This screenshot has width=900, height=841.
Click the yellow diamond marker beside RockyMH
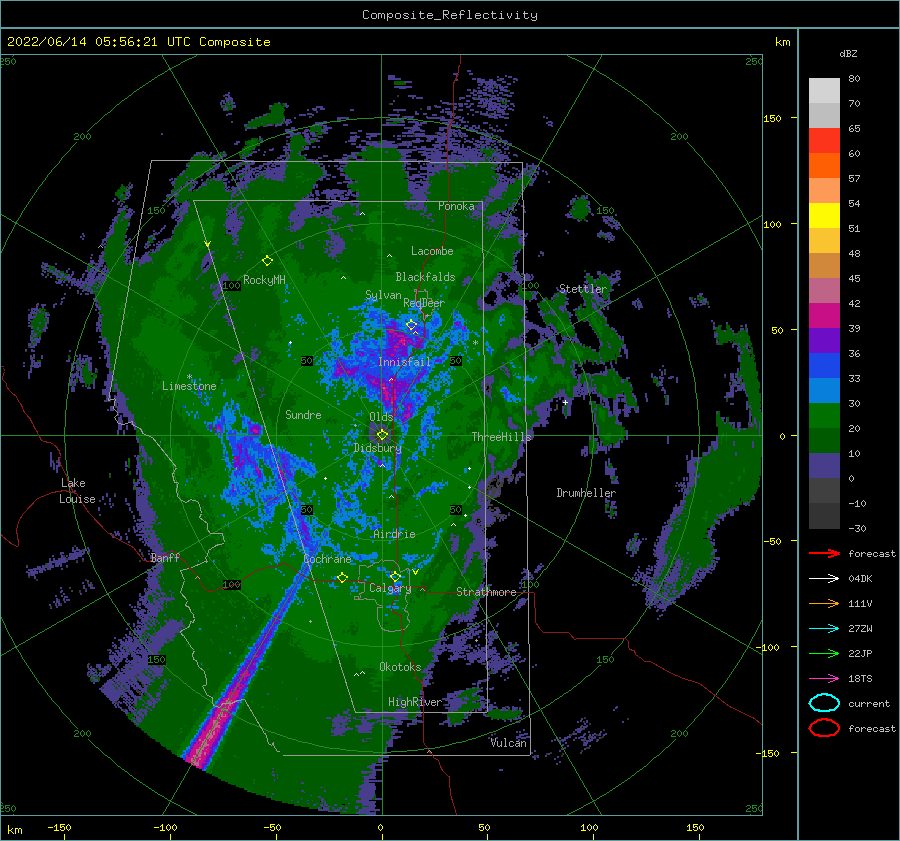[x=267, y=261]
